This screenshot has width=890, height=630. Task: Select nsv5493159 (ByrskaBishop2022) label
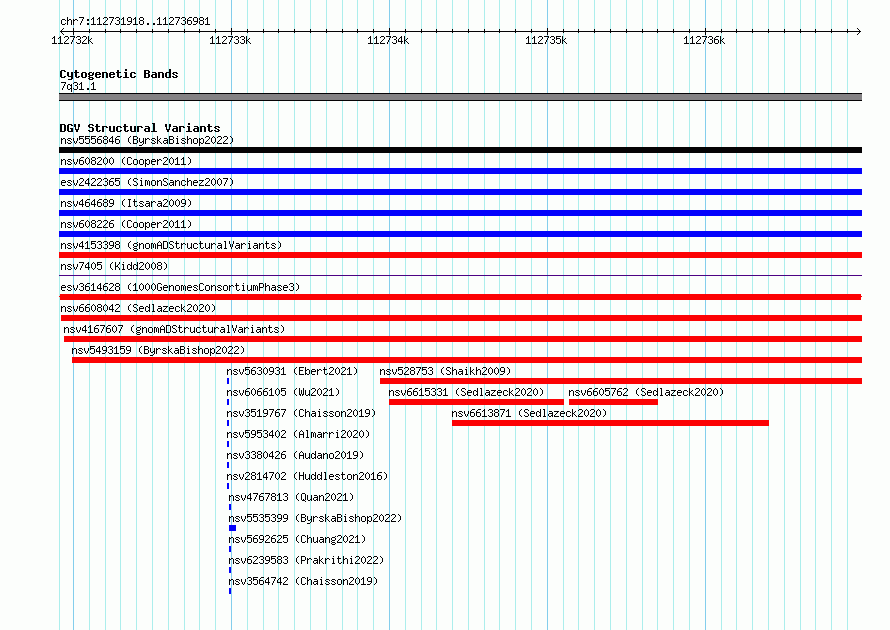tap(158, 350)
